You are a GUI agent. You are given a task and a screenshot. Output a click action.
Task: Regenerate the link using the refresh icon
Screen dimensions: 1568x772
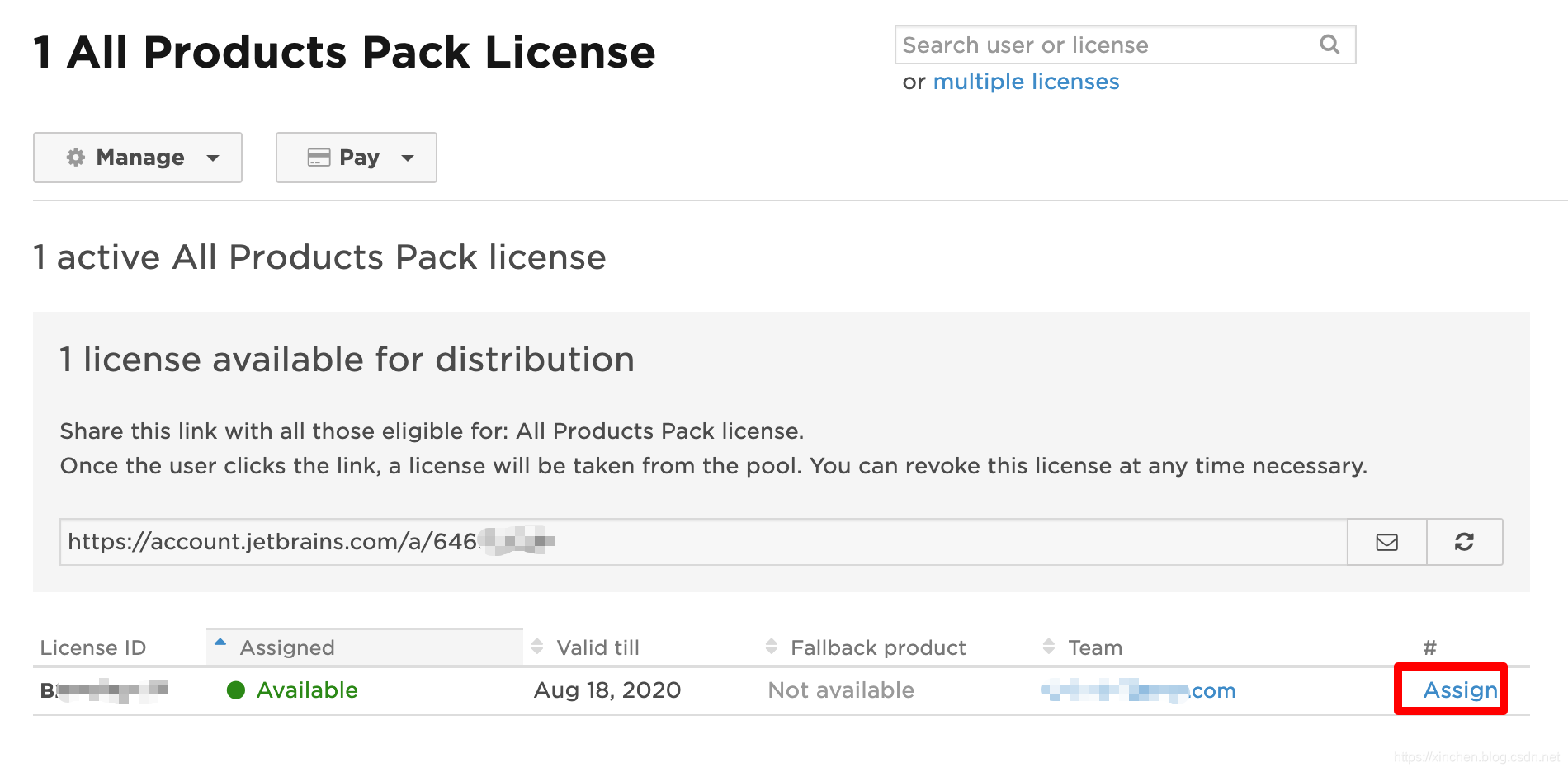click(1464, 542)
